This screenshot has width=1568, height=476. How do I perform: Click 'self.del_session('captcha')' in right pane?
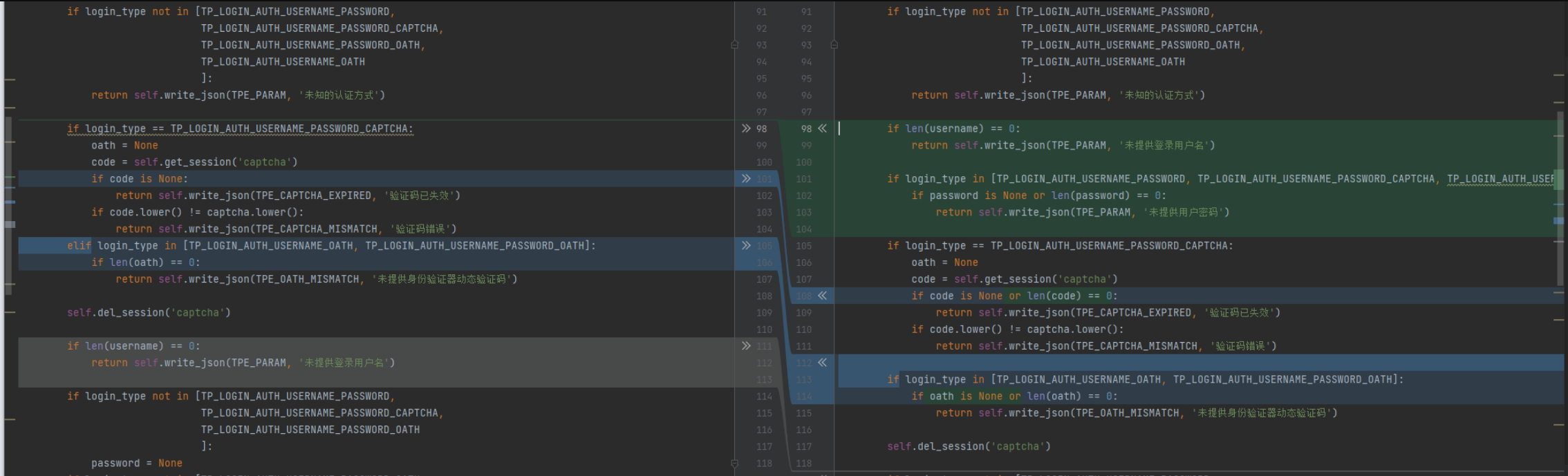(969, 446)
